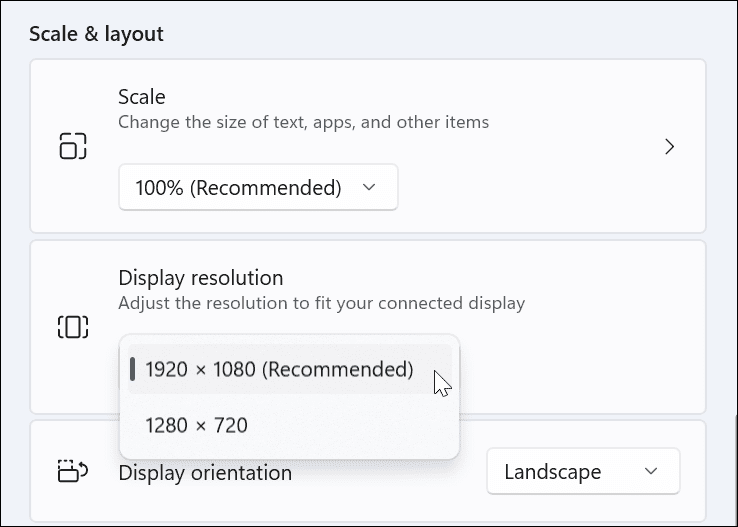Click 'Adjust the resolution to fit' description
Image resolution: width=738 pixels, height=527 pixels.
[x=321, y=303]
